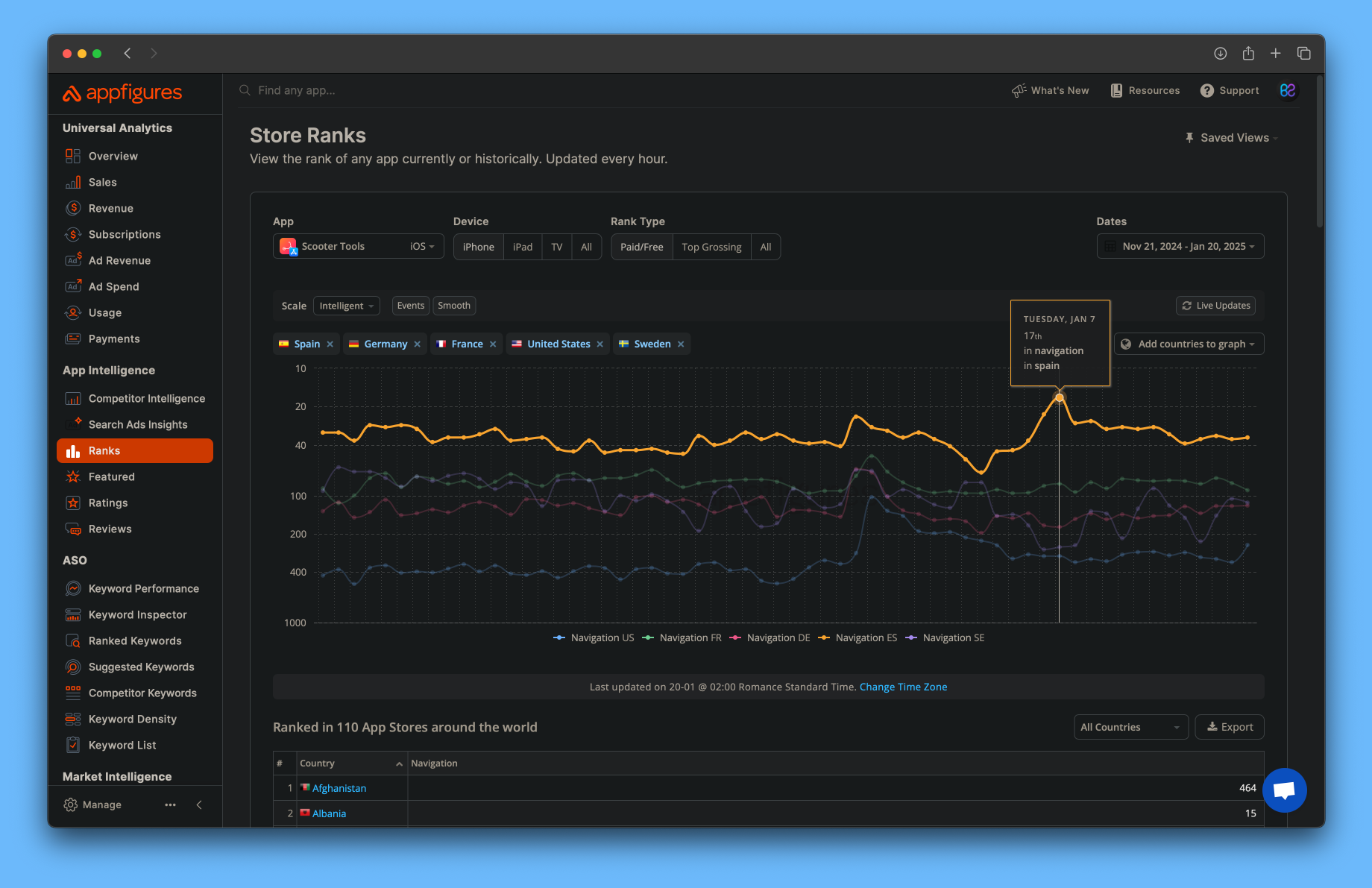The height and width of the screenshot is (888, 1372).
Task: Select the Revenue icon in Universal Analytics
Action: (x=73, y=208)
